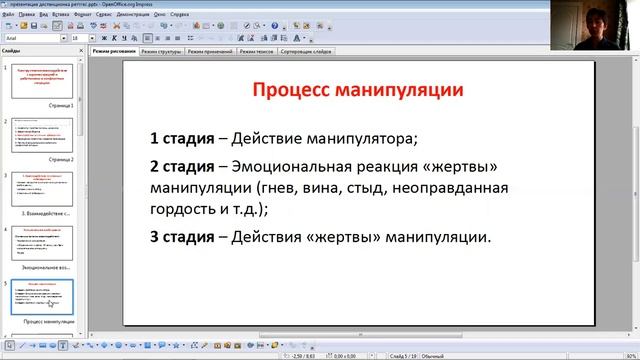Viewport: 640px width, 360px height.
Task: Open the font size dropdown arrow
Action: [92, 38]
